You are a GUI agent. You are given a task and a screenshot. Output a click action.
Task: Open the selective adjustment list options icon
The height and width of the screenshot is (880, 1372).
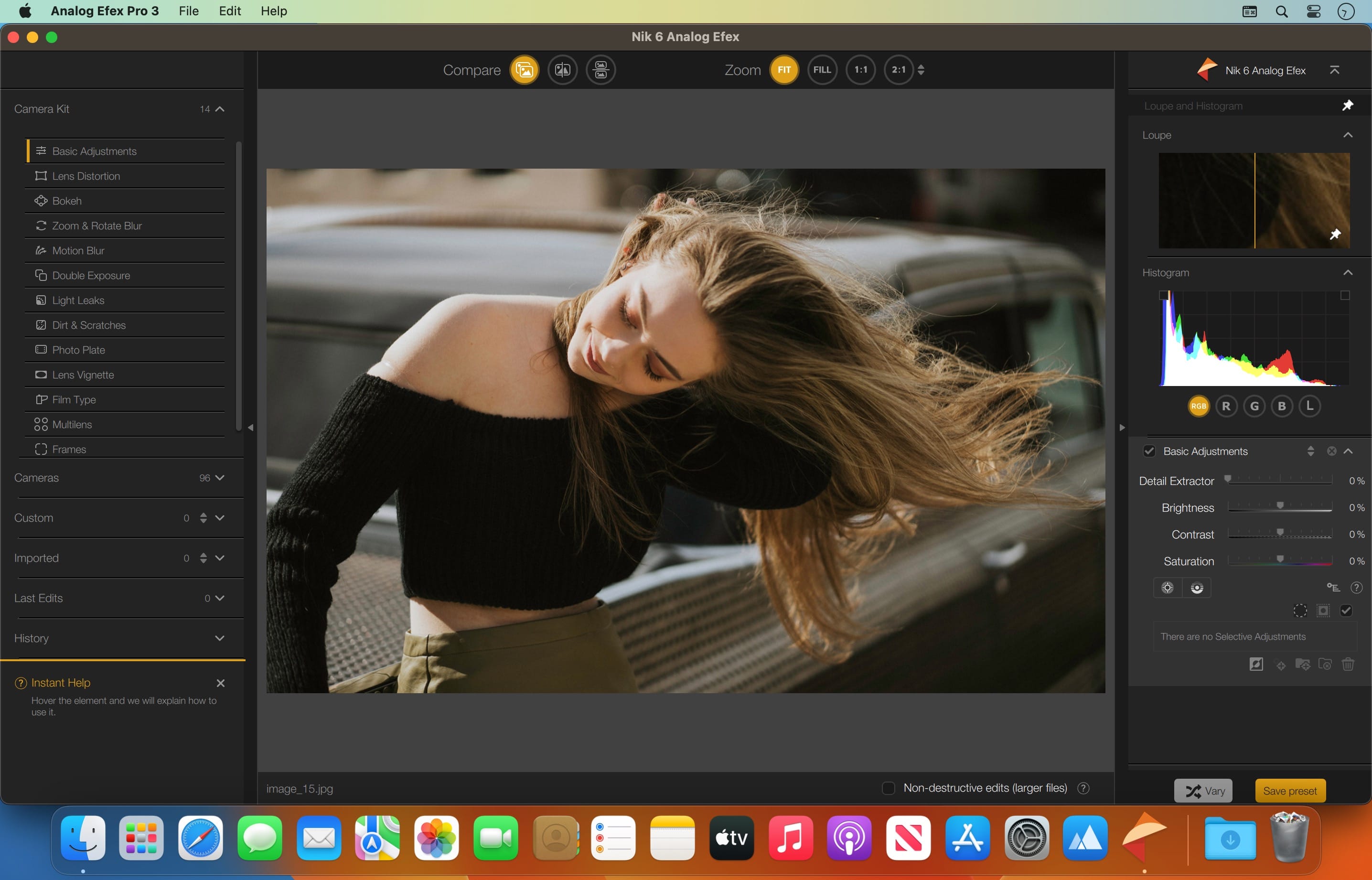click(1332, 588)
